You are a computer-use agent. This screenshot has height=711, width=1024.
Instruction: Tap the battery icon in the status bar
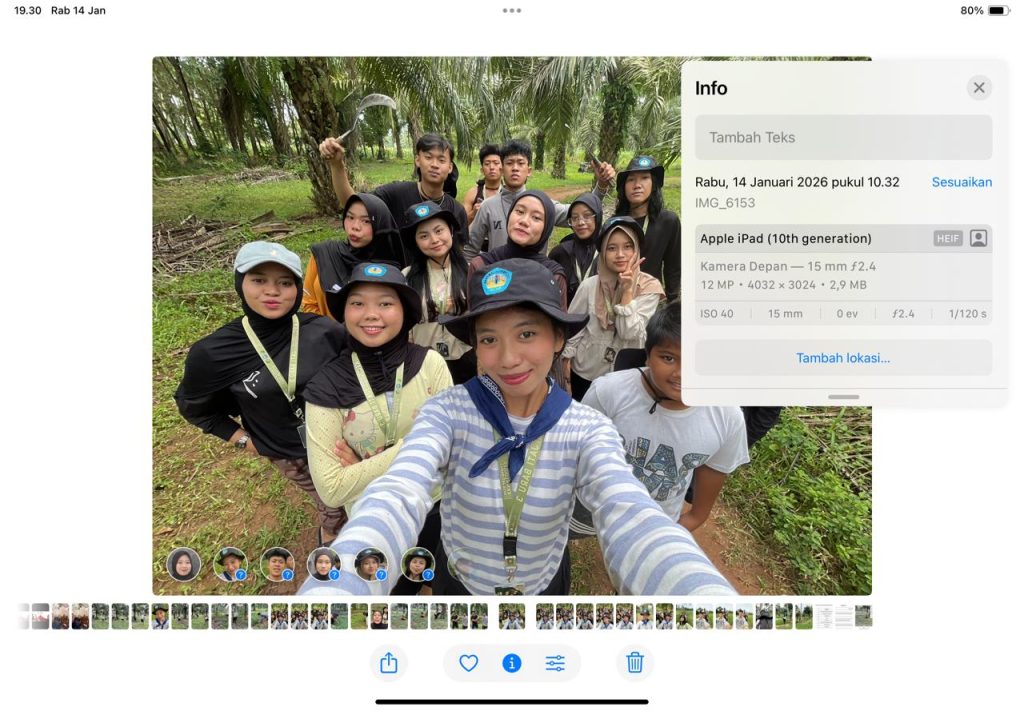click(x=998, y=11)
